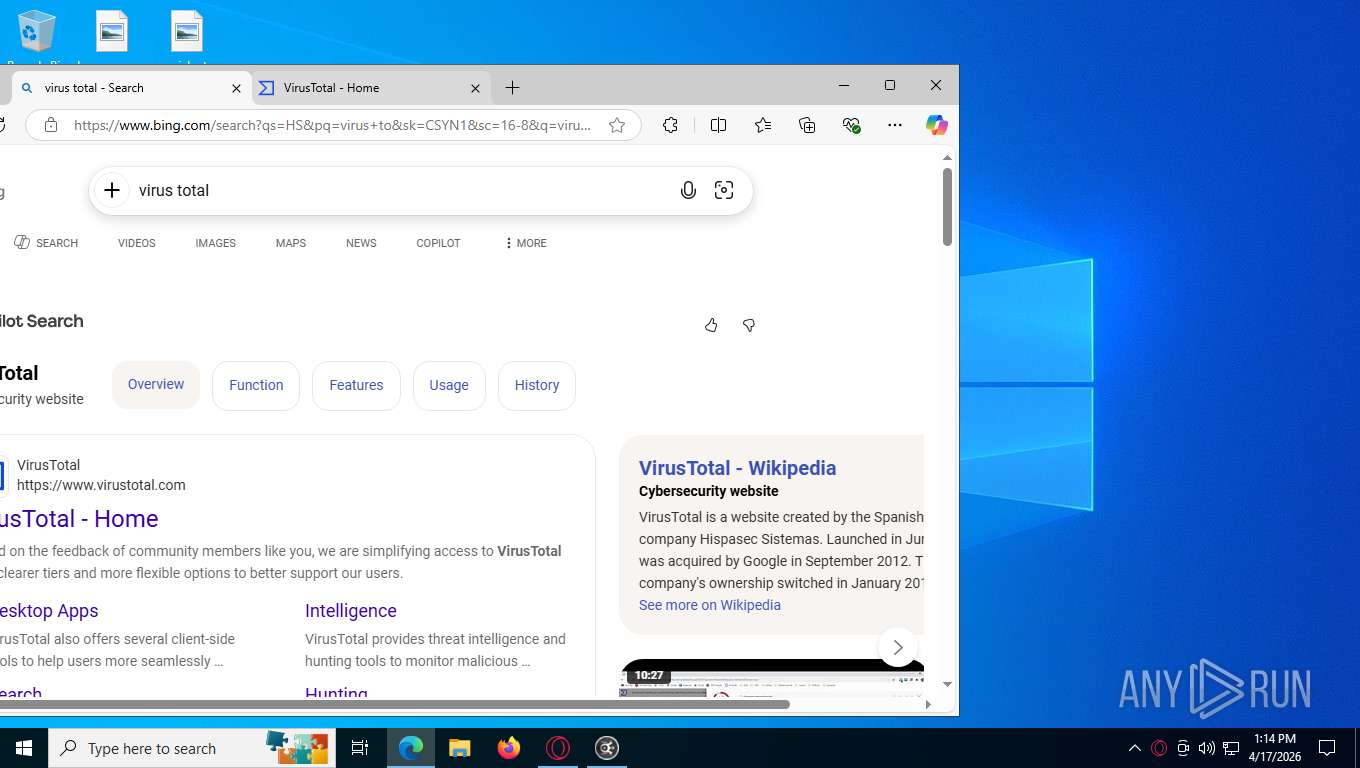Open the Favorites list icon in the toolbar
1360x768 pixels.
point(763,125)
